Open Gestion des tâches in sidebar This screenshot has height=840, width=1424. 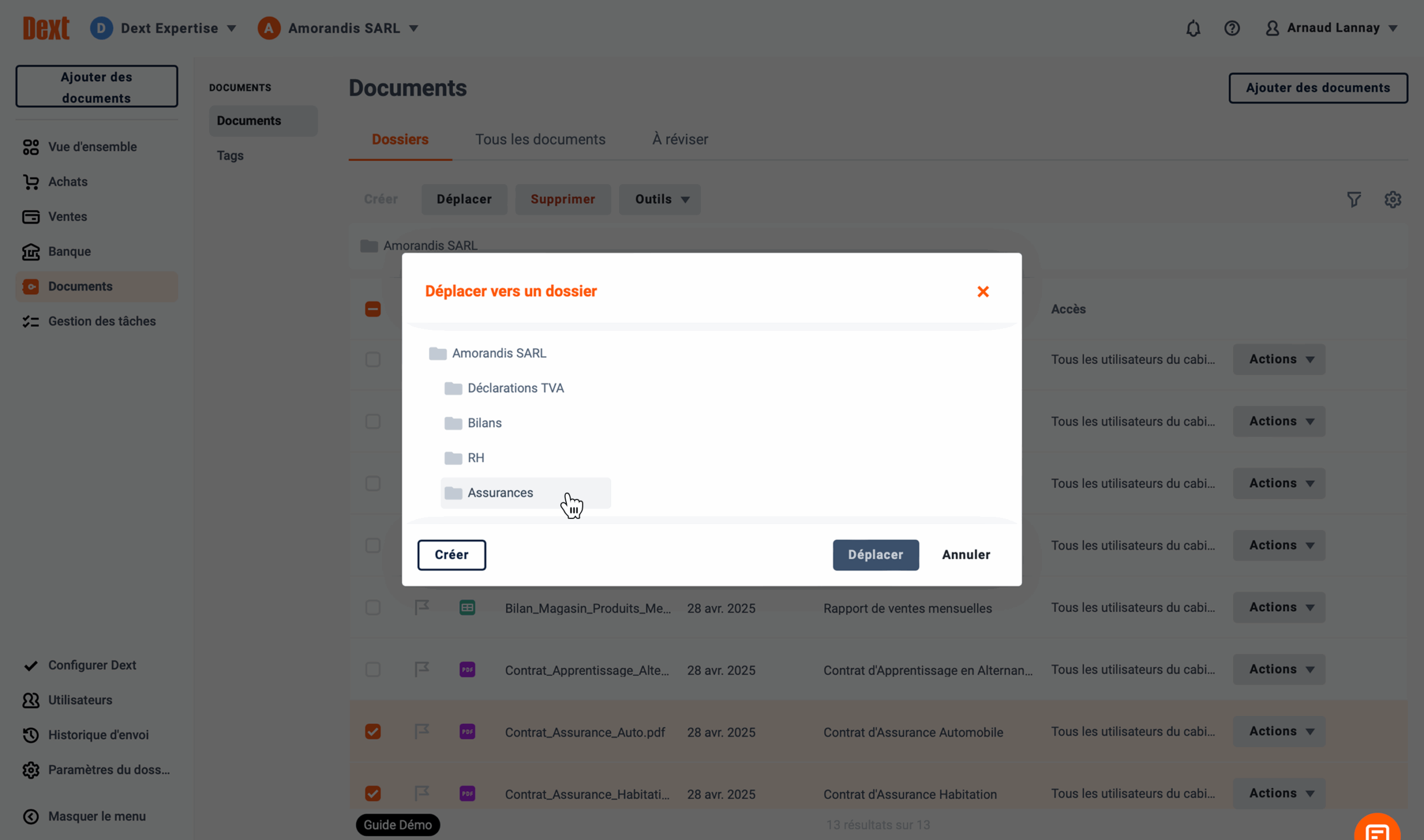coord(97,322)
